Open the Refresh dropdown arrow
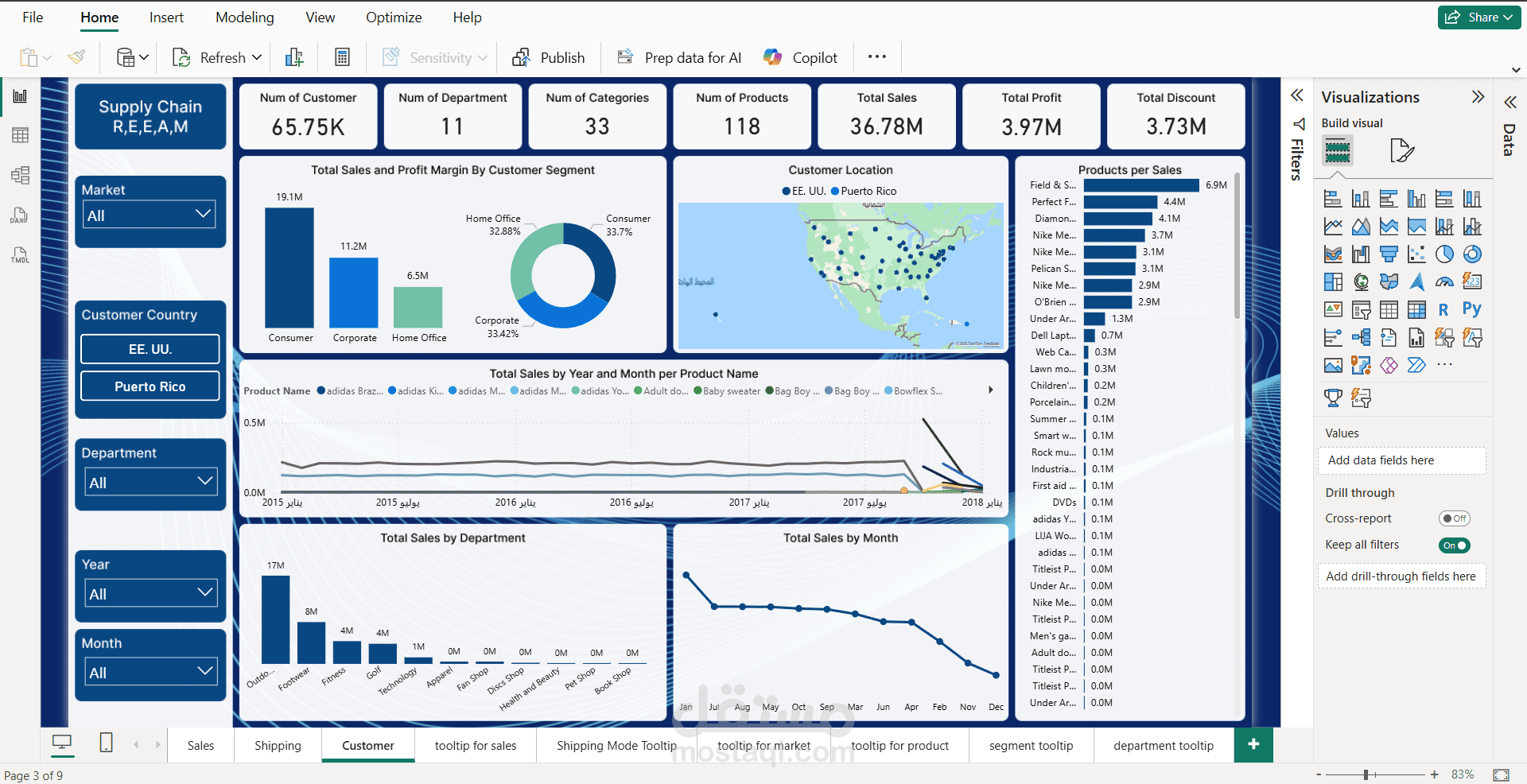Viewport: 1527px width, 784px height. 257,57
